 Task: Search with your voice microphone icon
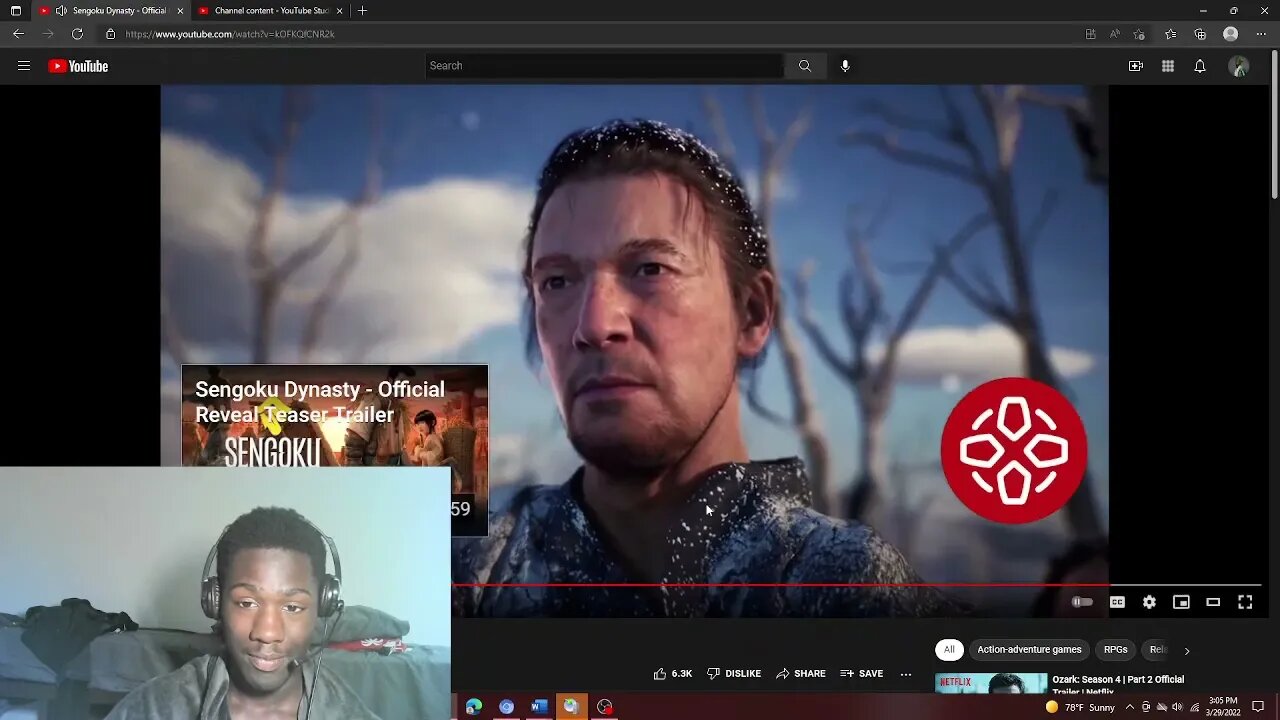point(845,66)
